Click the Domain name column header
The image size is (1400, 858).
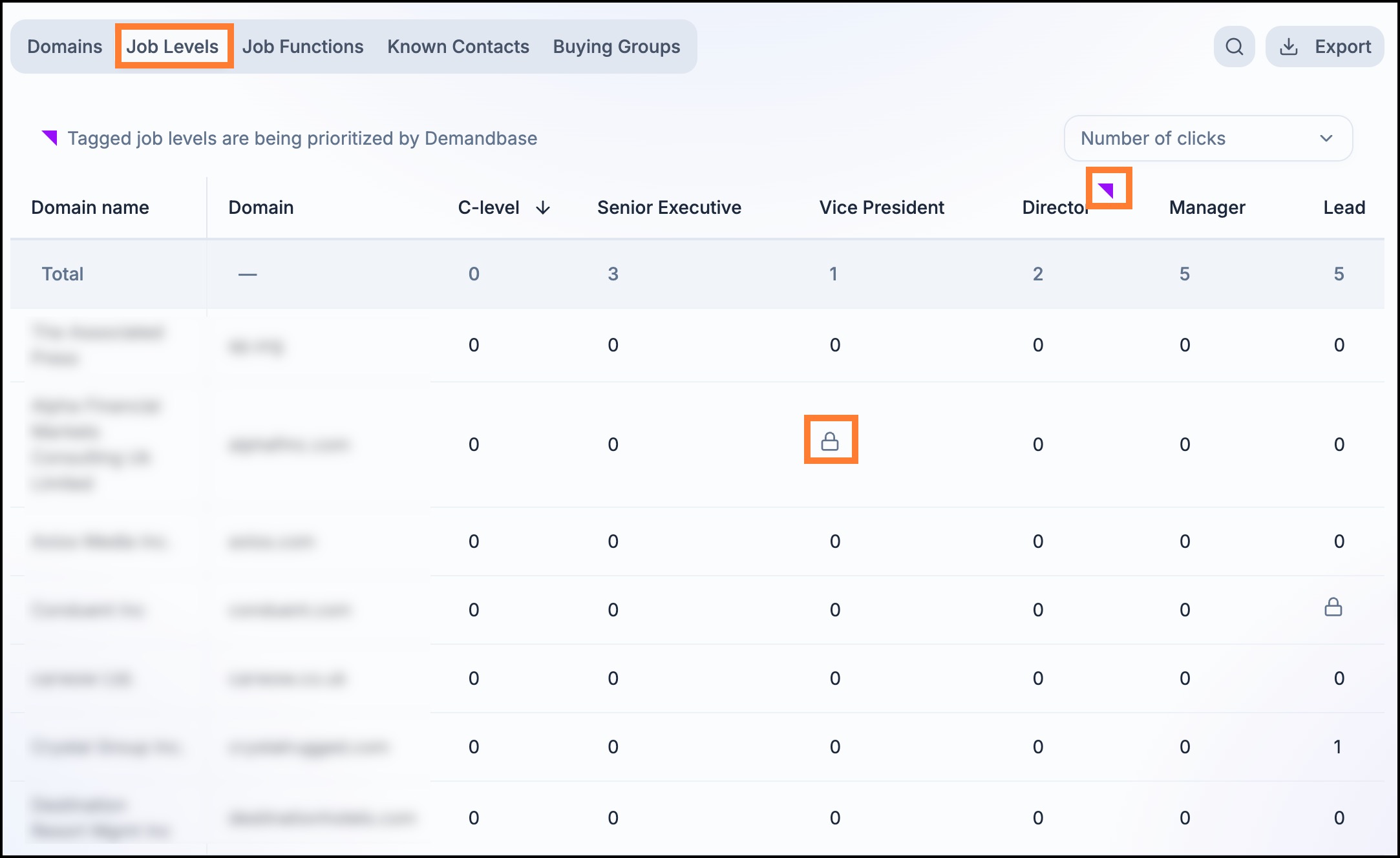click(90, 207)
